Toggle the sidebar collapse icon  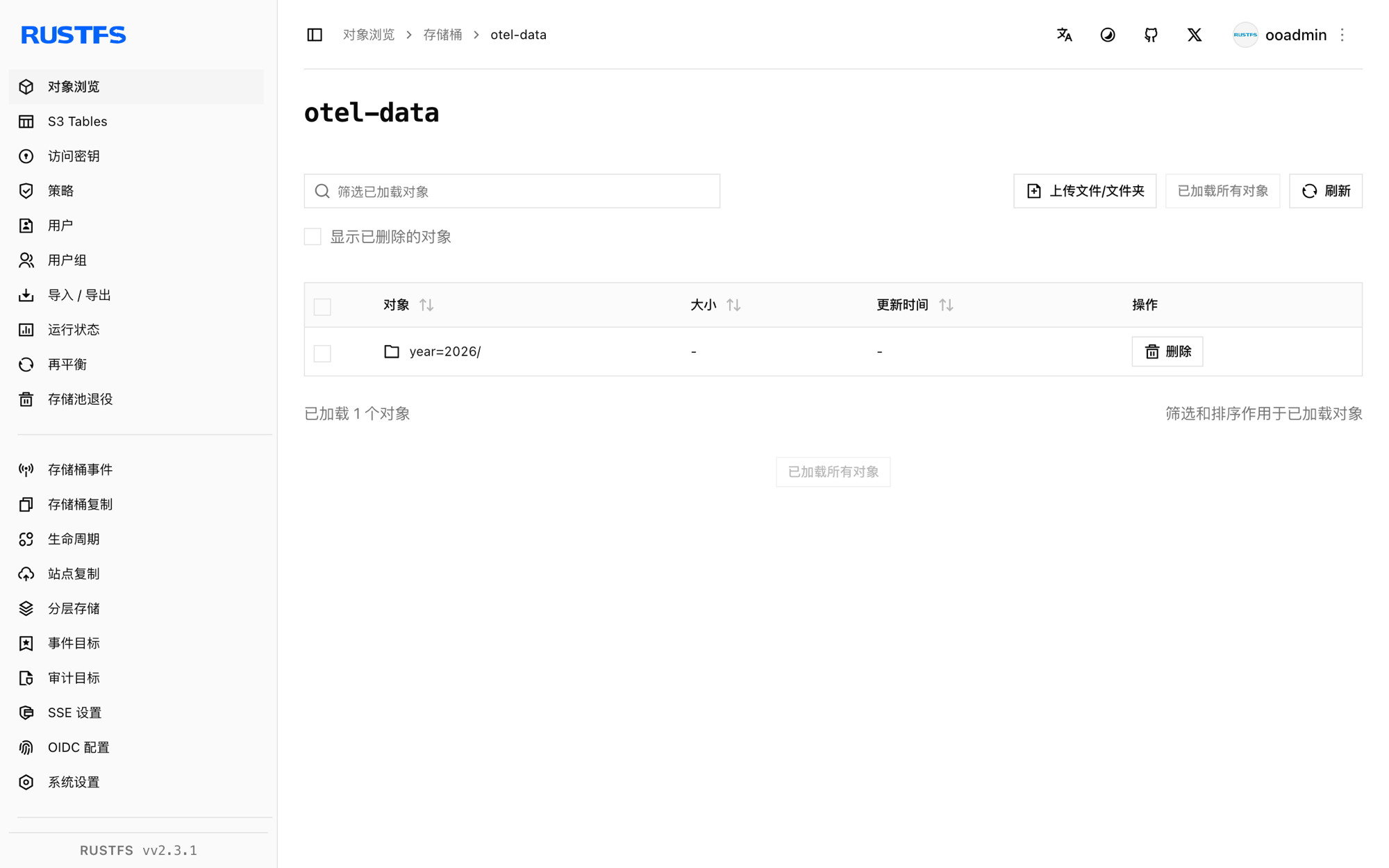pos(315,35)
